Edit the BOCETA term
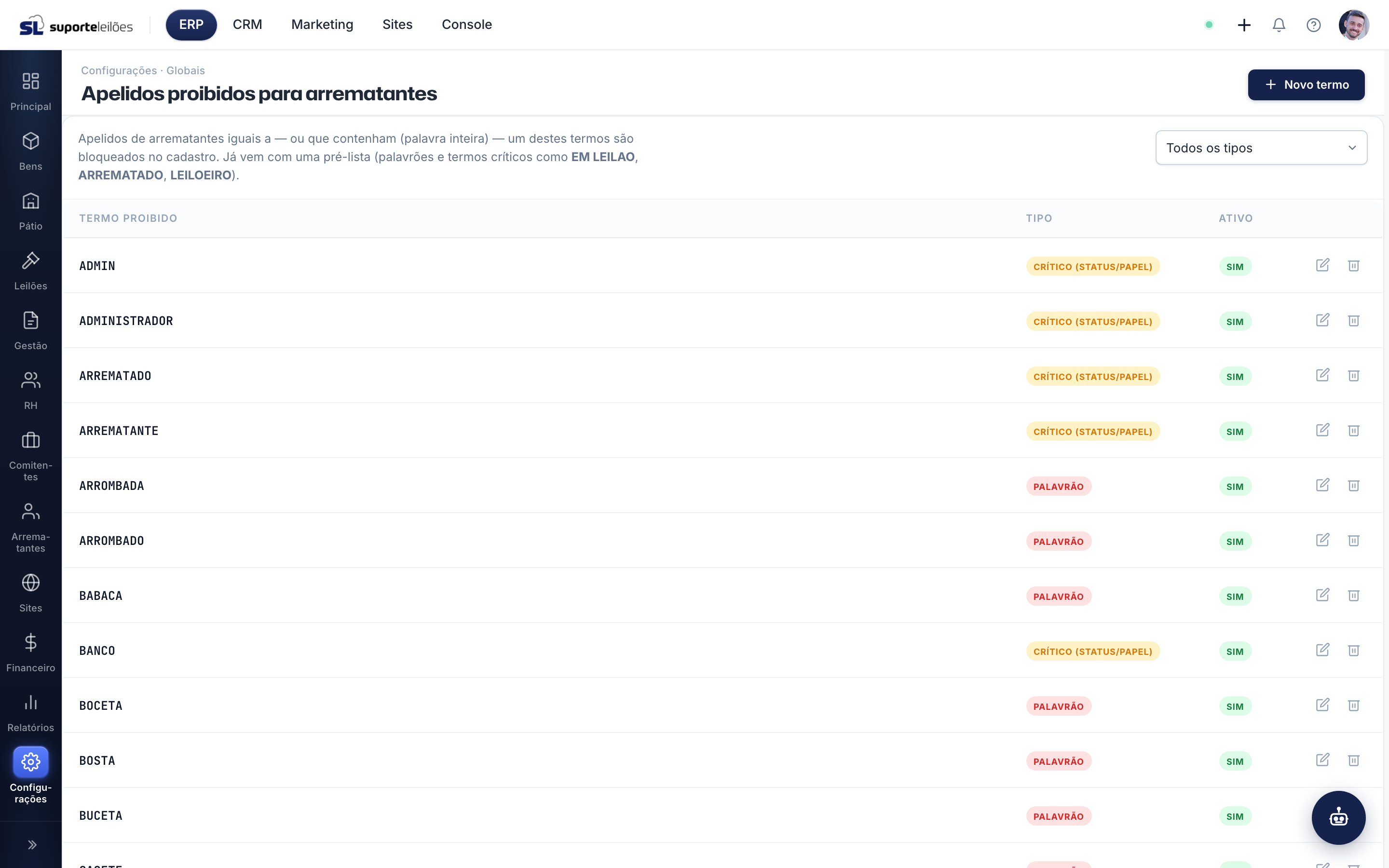Viewport: 1389px width, 868px height. point(1322,705)
